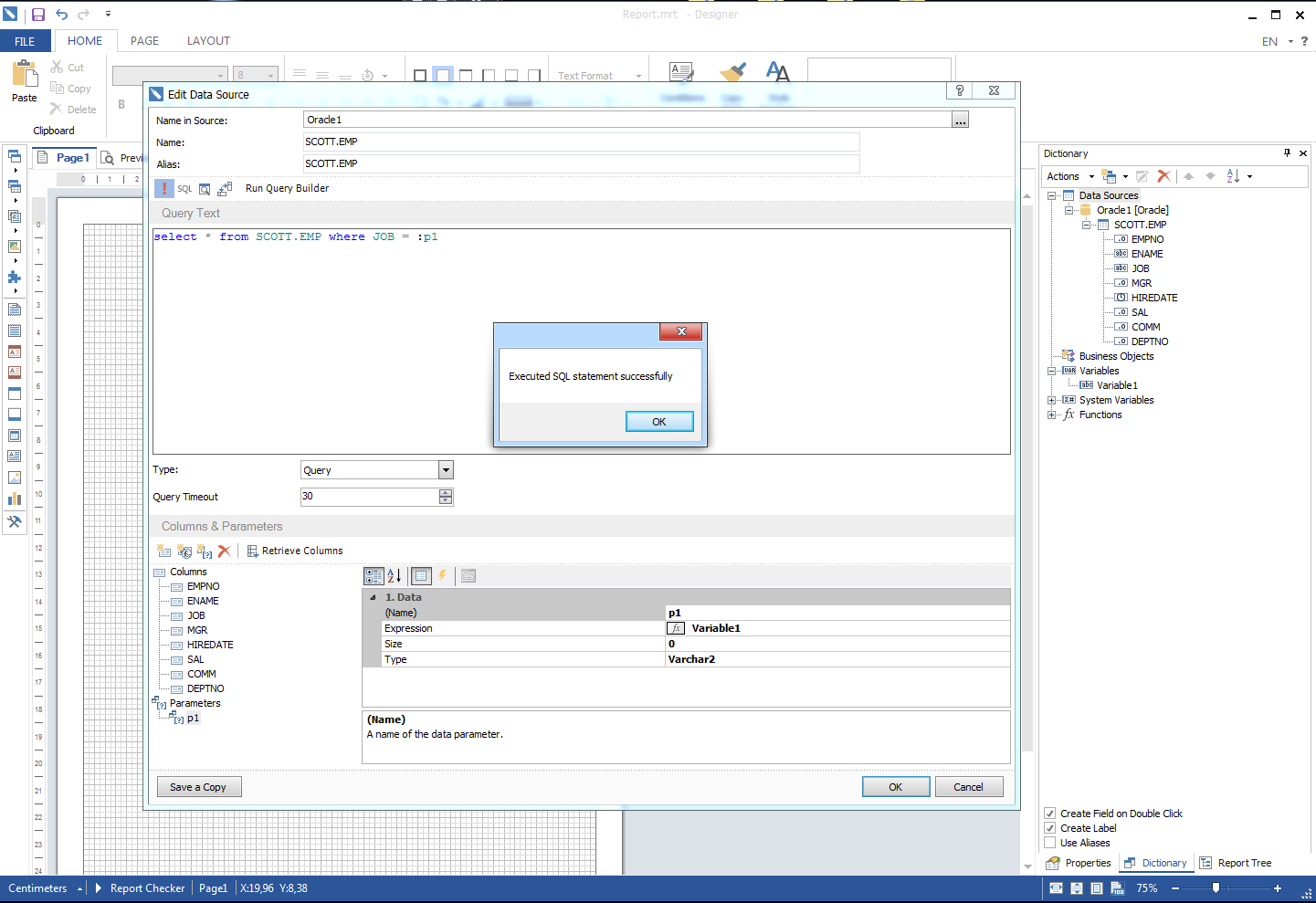
Task: Open the FILE menu
Action: (26, 41)
